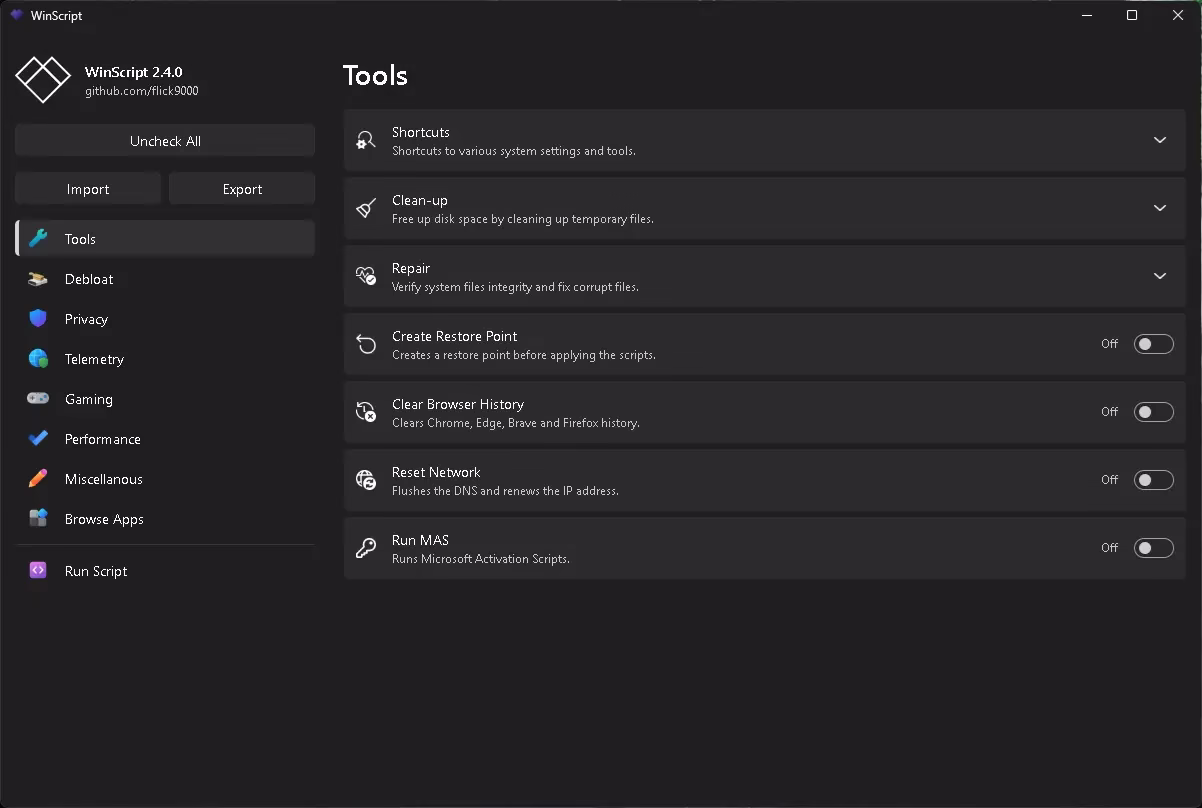This screenshot has height=808, width=1202.
Task: Click the Privacy shield icon
Action: click(38, 319)
